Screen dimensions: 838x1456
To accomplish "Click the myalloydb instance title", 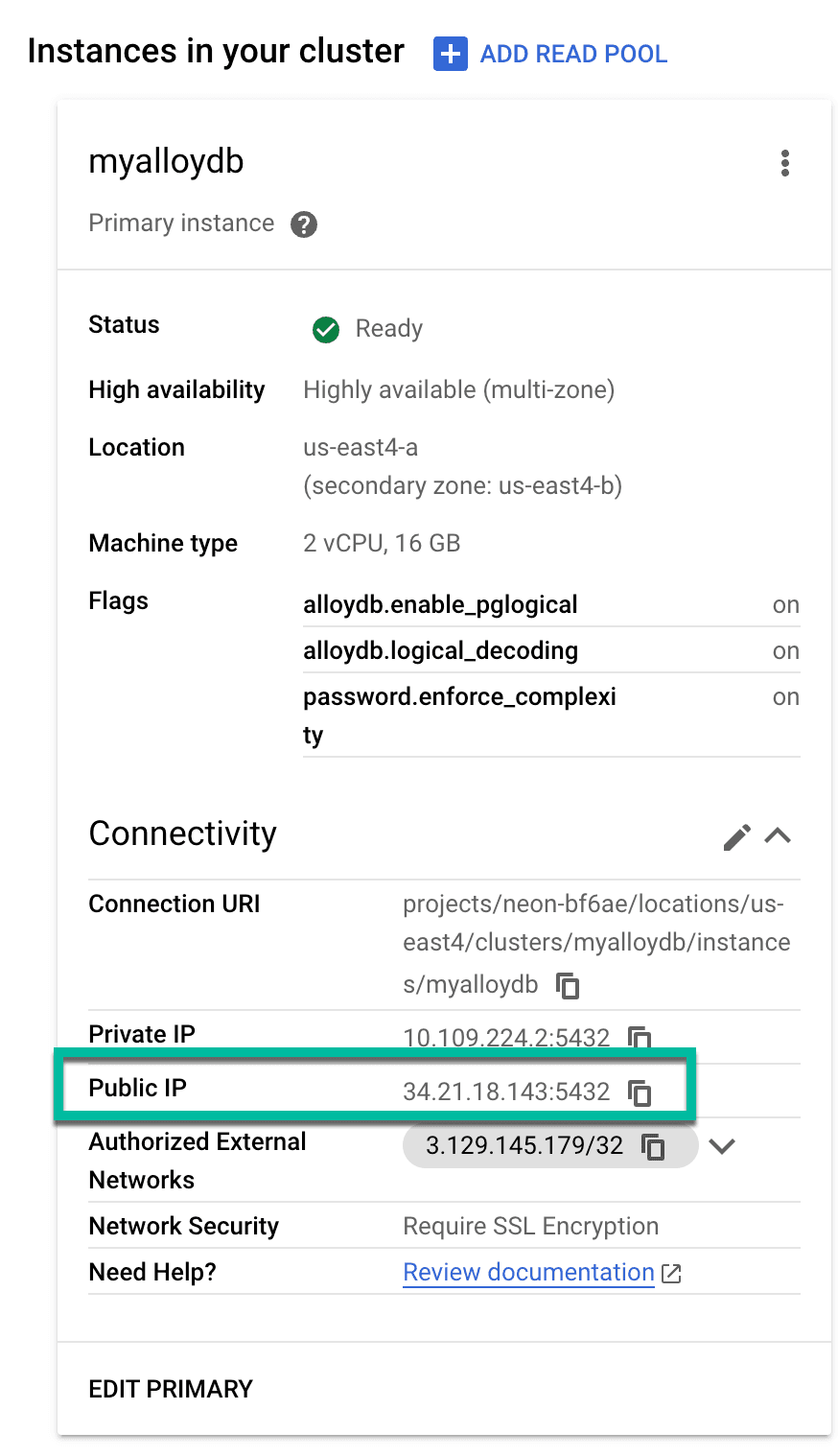I will [x=165, y=161].
